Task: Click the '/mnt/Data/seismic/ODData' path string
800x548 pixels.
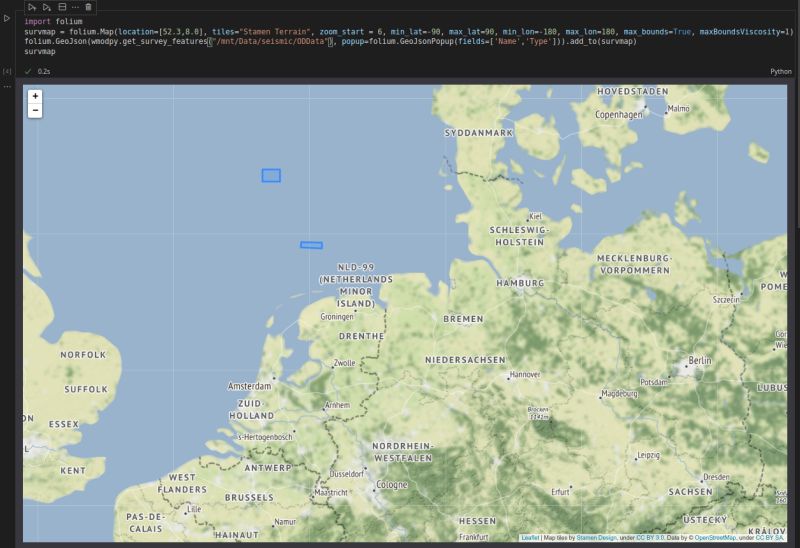Action: coord(270,41)
